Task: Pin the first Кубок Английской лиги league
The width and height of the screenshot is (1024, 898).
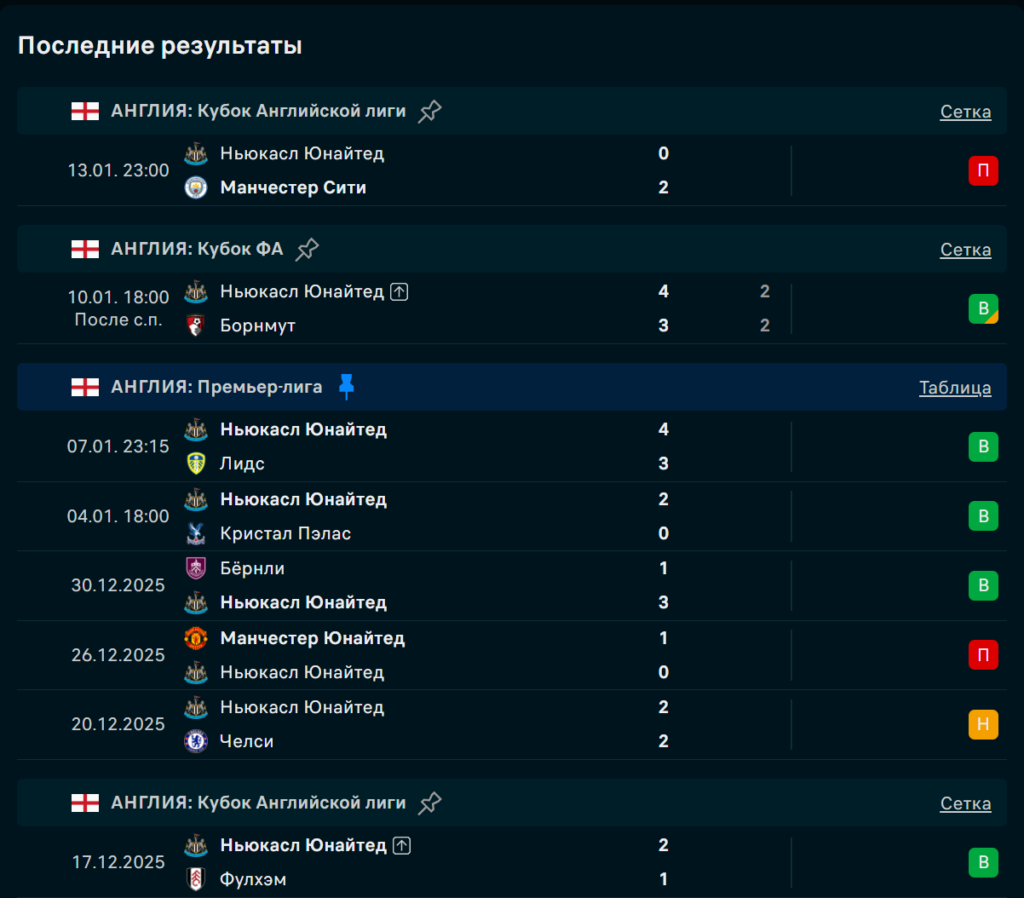Action: click(x=430, y=111)
